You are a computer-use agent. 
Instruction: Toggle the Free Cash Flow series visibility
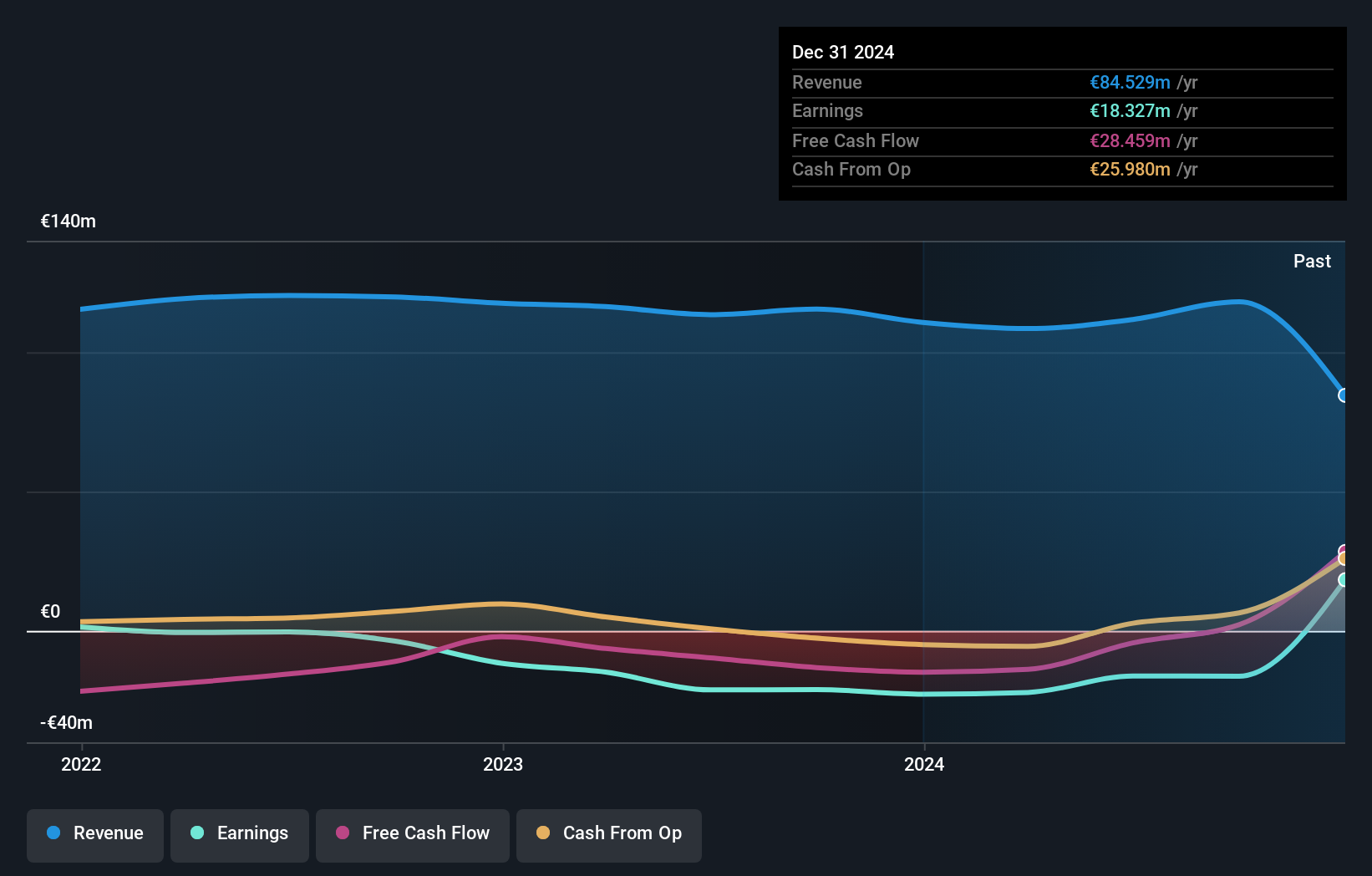(412, 834)
